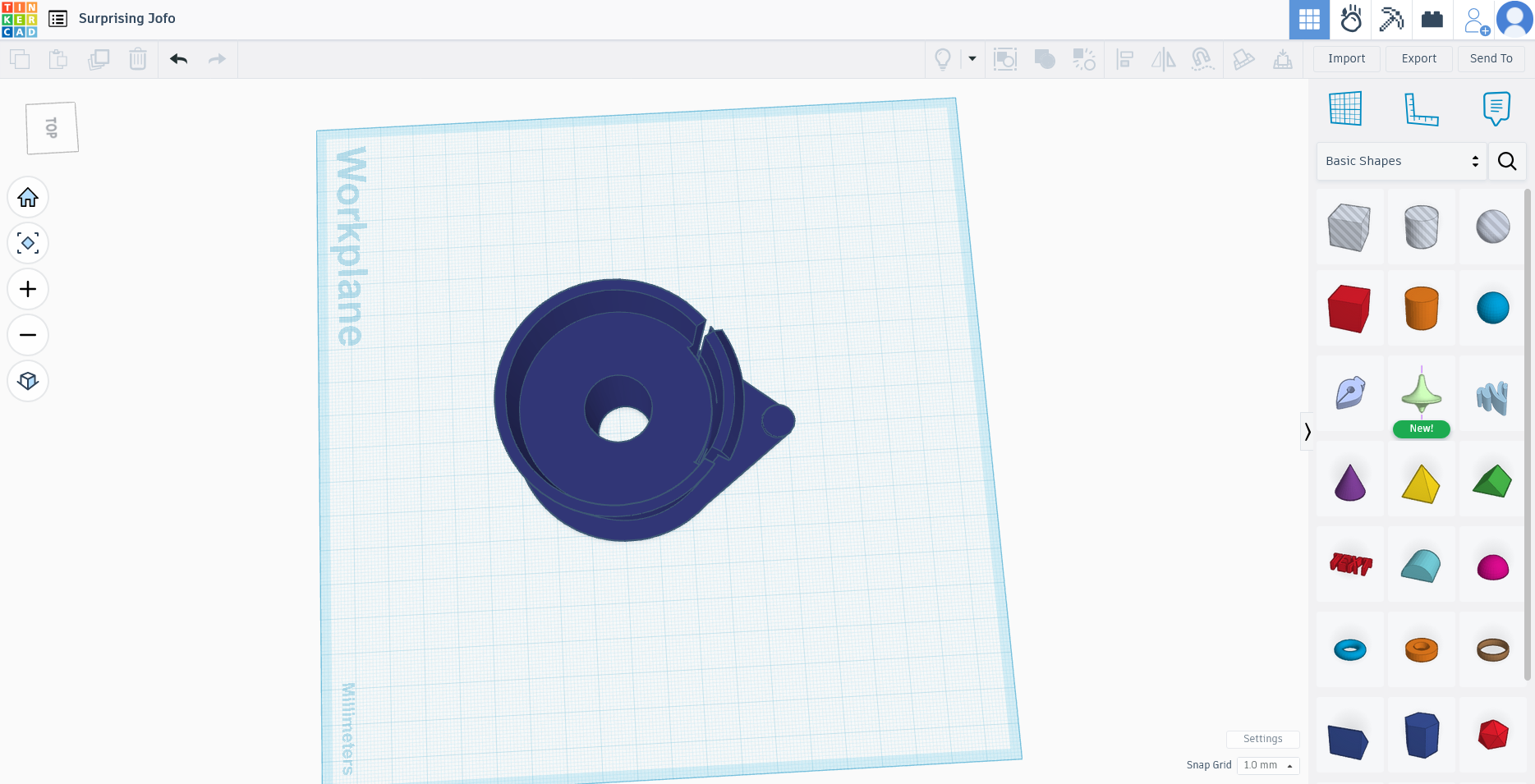This screenshot has height=784, width=1535.
Task: Collapse the shapes panel chevron
Action: click(x=1308, y=432)
